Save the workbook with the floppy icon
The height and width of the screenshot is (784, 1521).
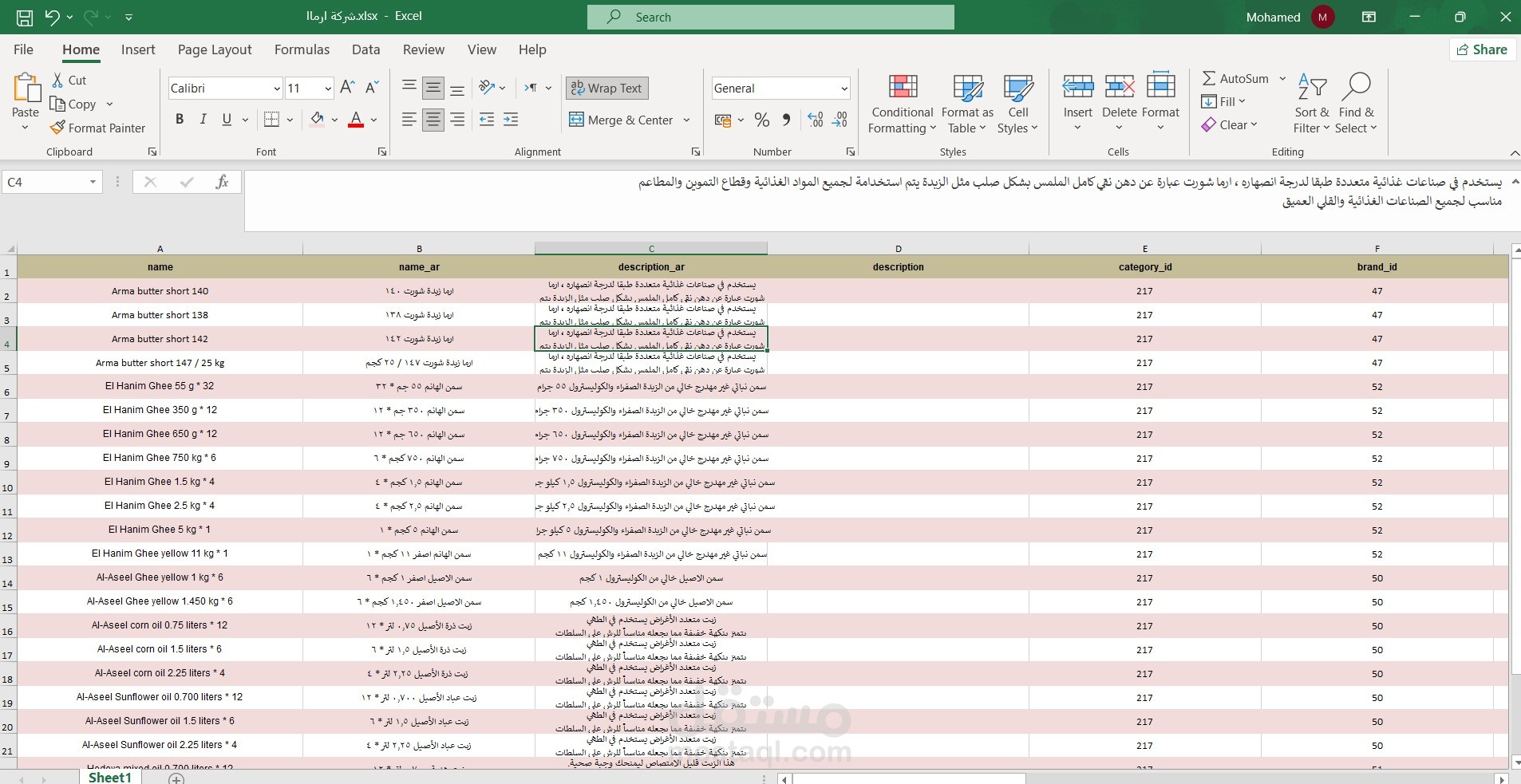tap(25, 17)
